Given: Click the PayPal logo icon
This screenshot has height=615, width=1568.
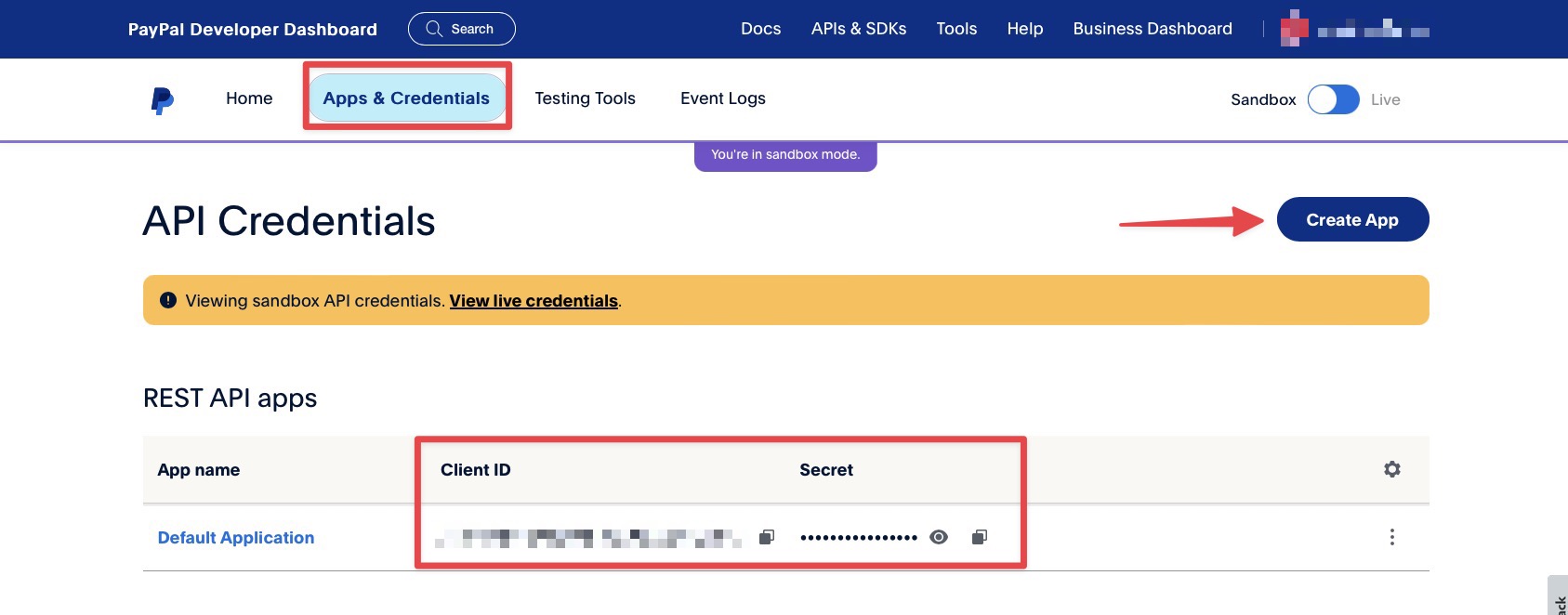Looking at the screenshot, I should tap(163, 100).
